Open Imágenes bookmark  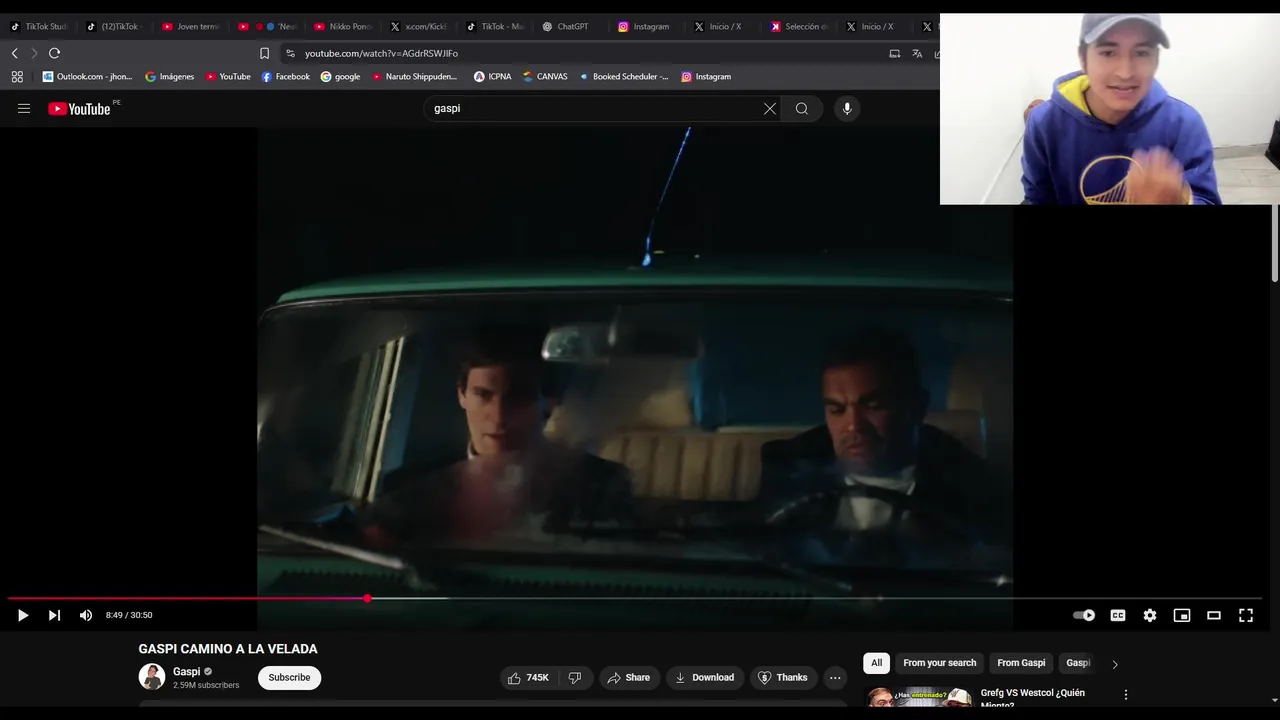(x=170, y=76)
